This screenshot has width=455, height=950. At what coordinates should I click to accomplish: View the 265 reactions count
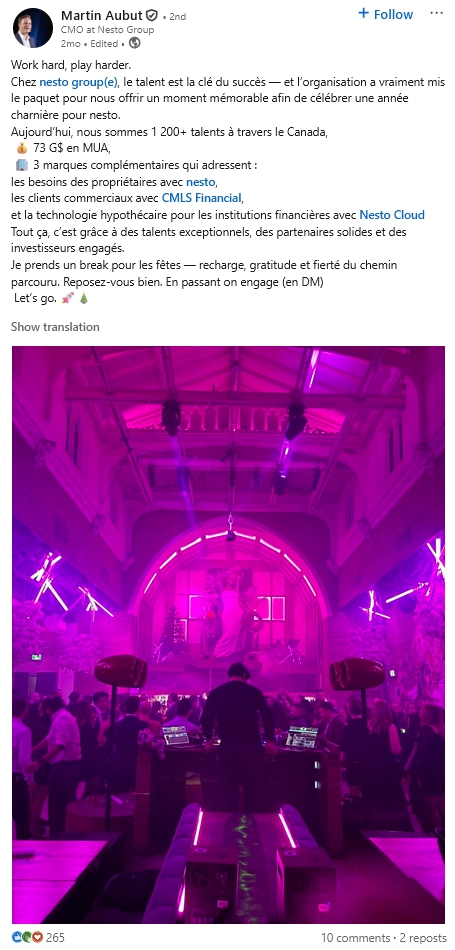click(55, 937)
